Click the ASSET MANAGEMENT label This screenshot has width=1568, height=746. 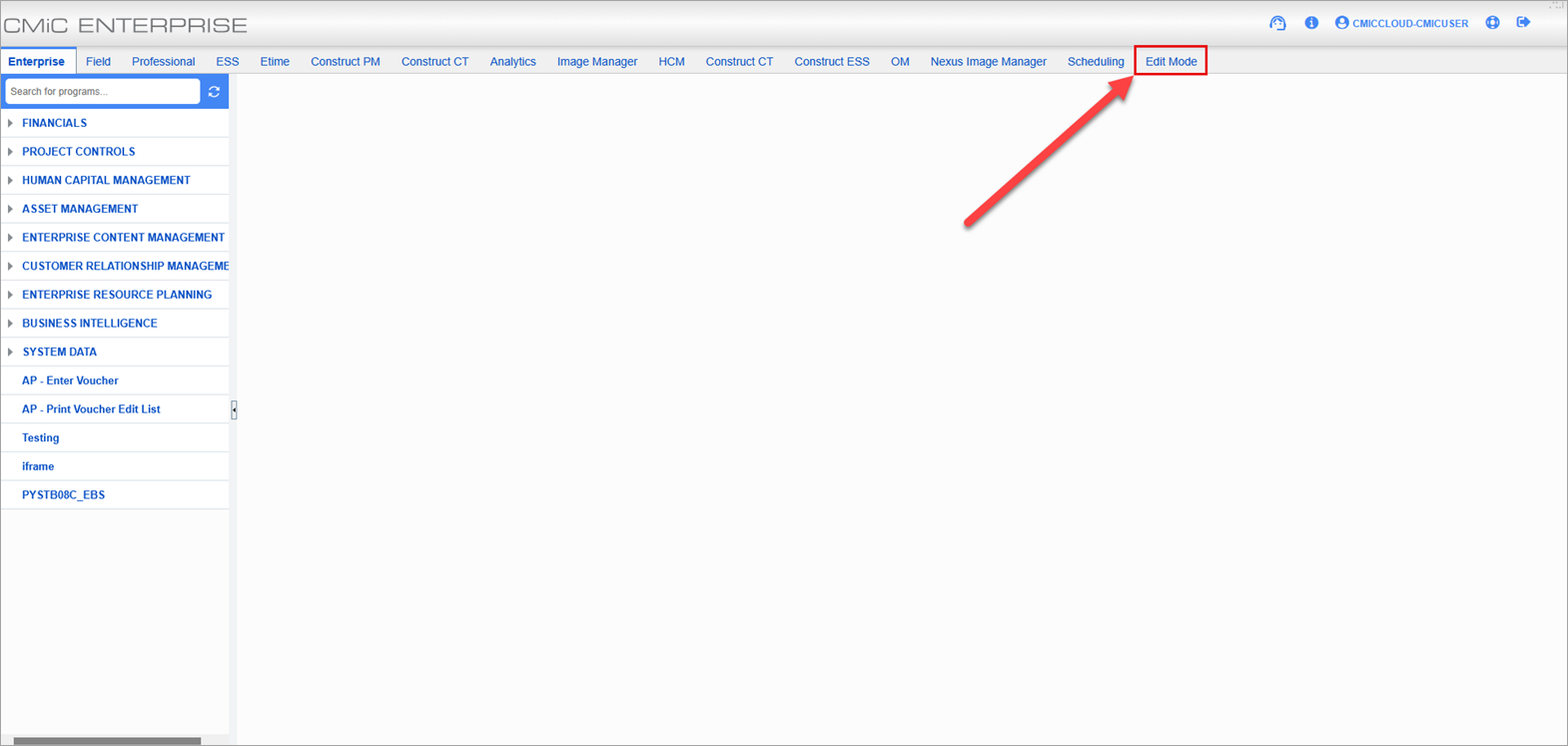80,209
